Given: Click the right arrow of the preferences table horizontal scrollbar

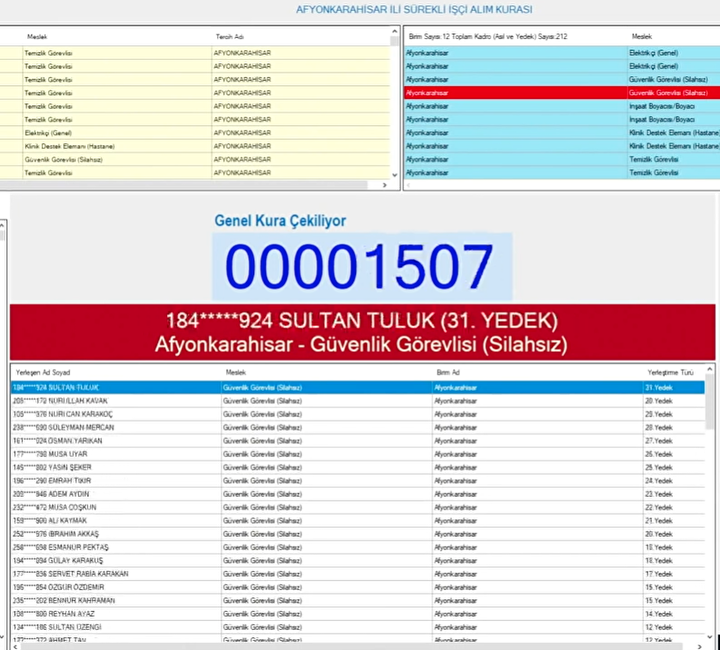Looking at the screenshot, I should [385, 185].
